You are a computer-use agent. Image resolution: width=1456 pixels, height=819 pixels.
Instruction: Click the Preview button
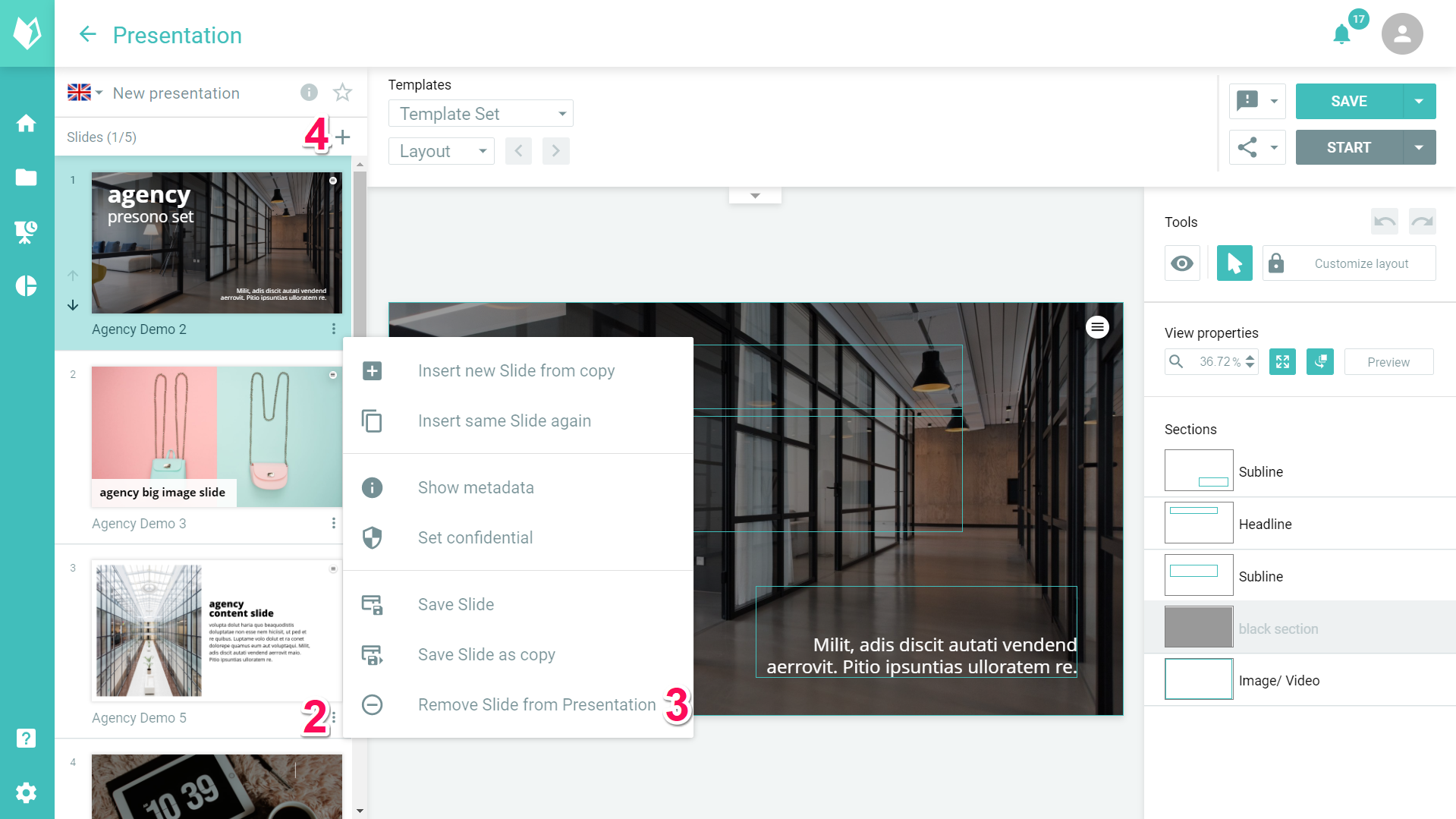point(1388,362)
